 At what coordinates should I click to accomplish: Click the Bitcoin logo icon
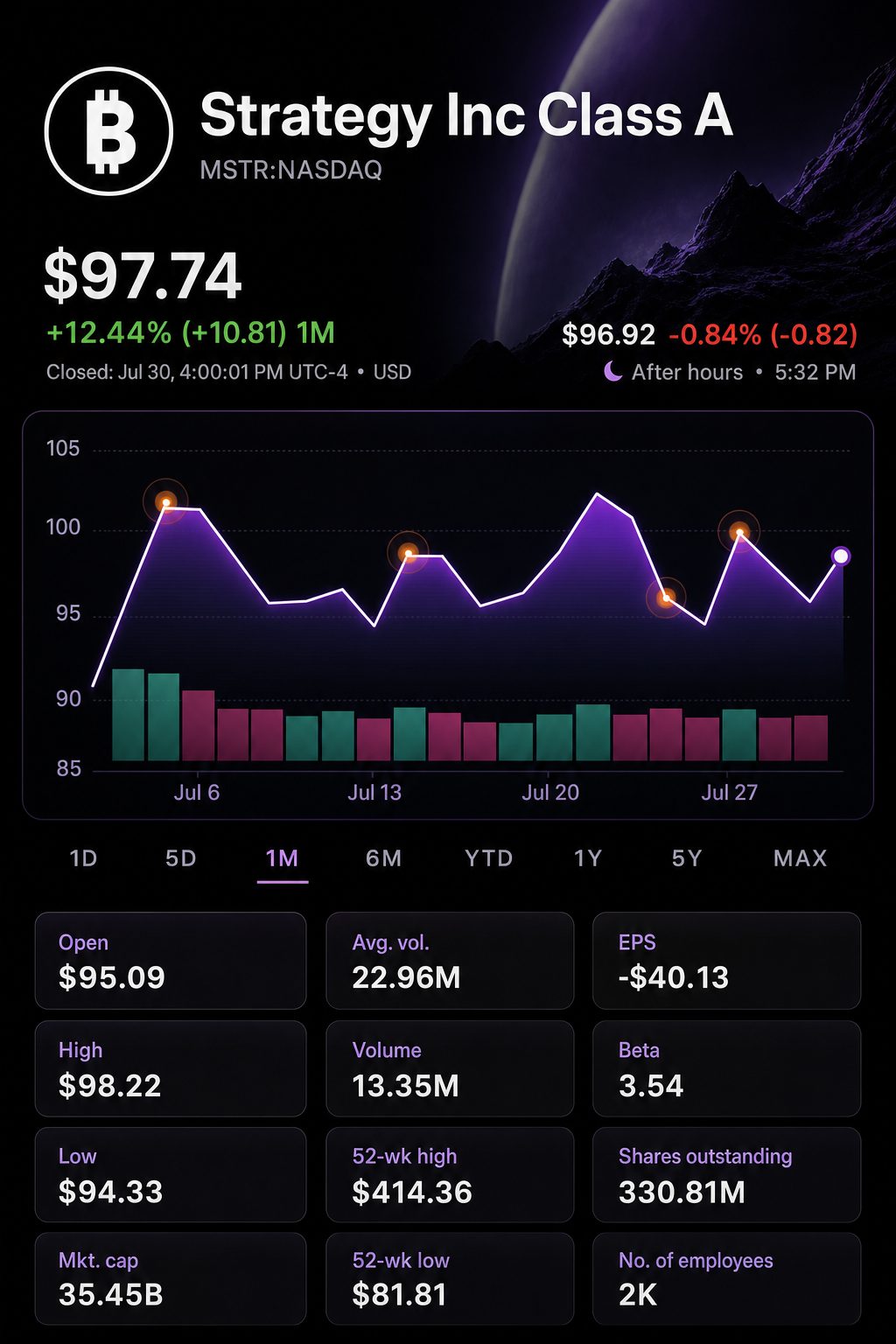[x=108, y=131]
